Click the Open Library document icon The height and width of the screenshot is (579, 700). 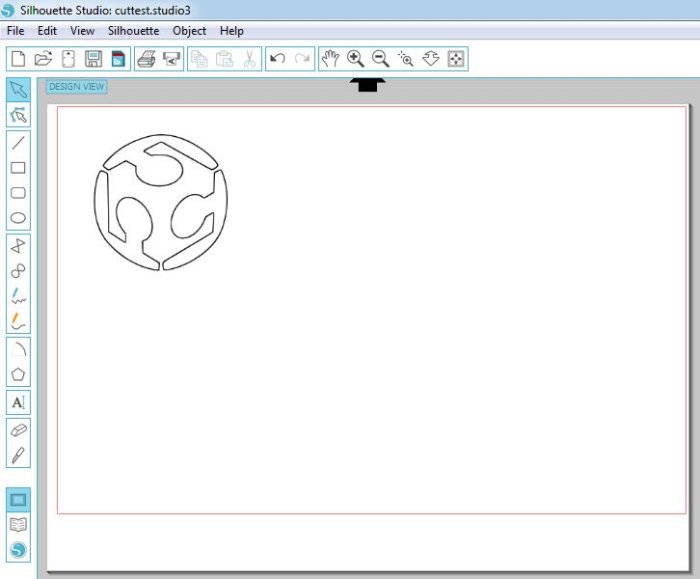click(x=68, y=58)
